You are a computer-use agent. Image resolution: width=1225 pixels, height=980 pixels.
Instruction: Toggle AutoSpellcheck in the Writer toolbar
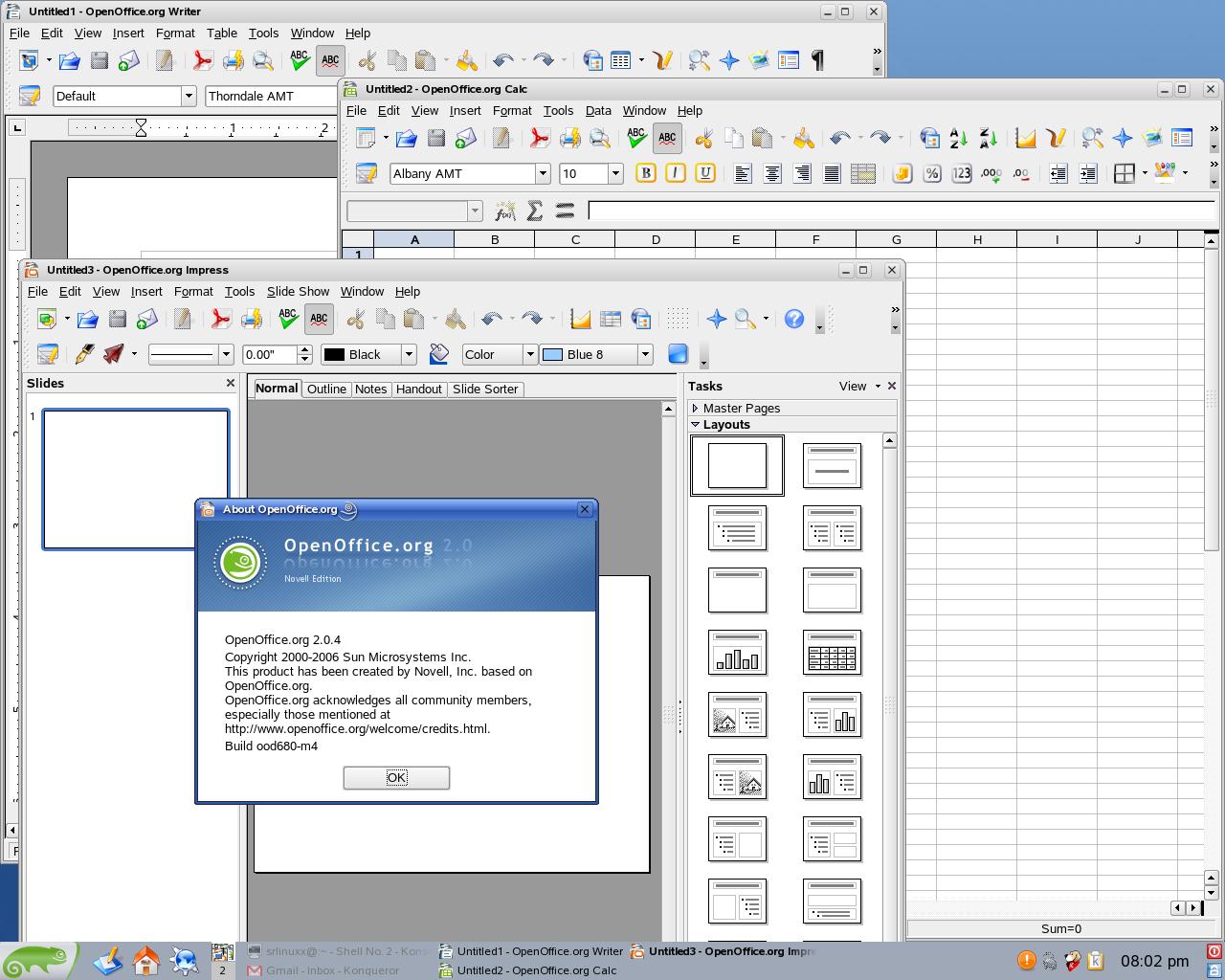click(330, 60)
